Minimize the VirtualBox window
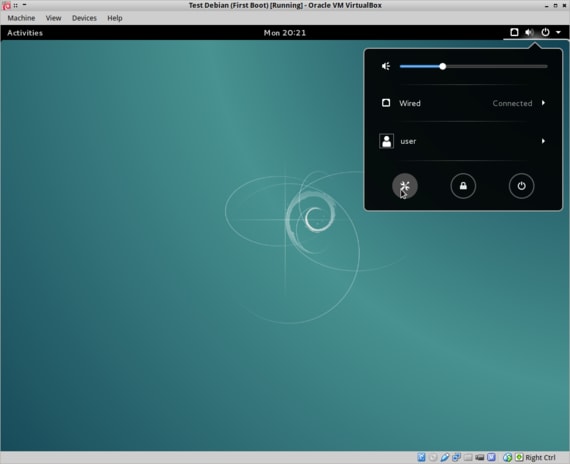The image size is (570, 464). tap(546, 5)
